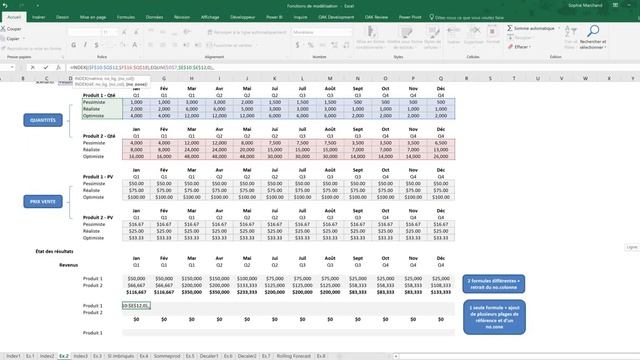
Task: Toggle italic (I) formatting
Action: pyautogui.click(x=85, y=45)
